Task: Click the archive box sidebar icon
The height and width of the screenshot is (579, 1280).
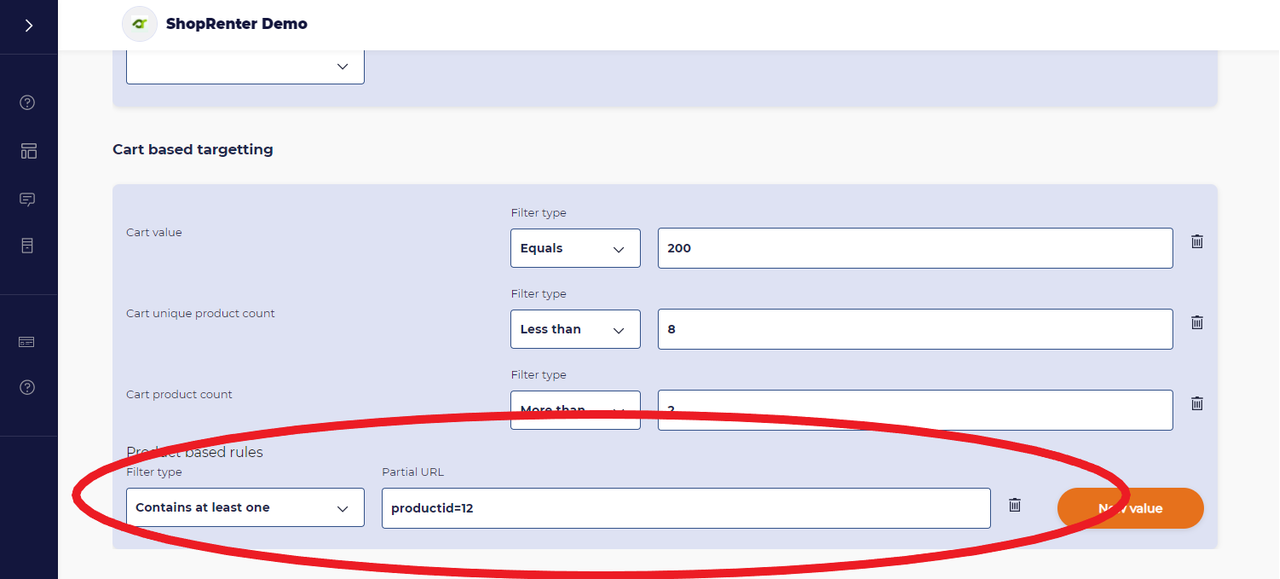Action: [x=28, y=245]
